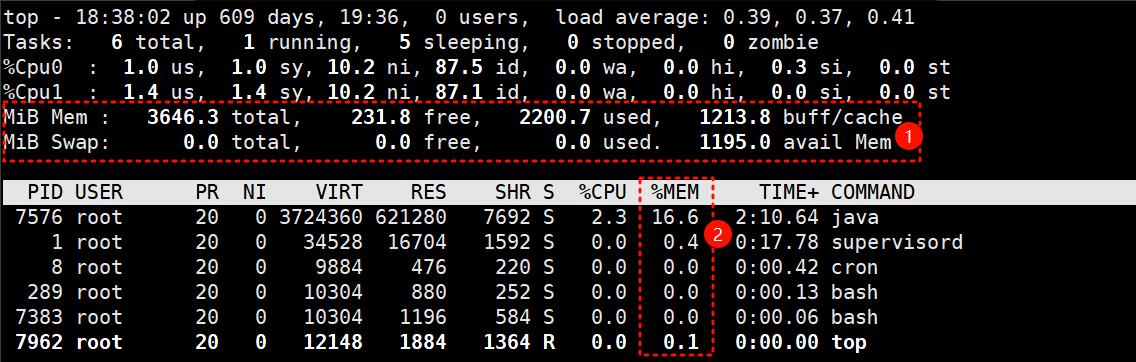The image size is (1136, 362).
Task: Click the 0:00.13 time value
Action: [x=777, y=292]
